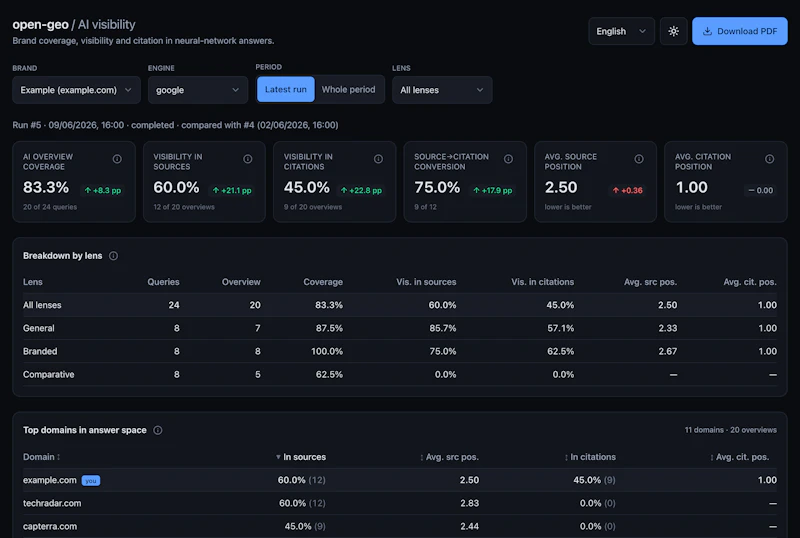The width and height of the screenshot is (800, 538).
Task: Click example.com in top domains
Action: [x=49, y=480]
